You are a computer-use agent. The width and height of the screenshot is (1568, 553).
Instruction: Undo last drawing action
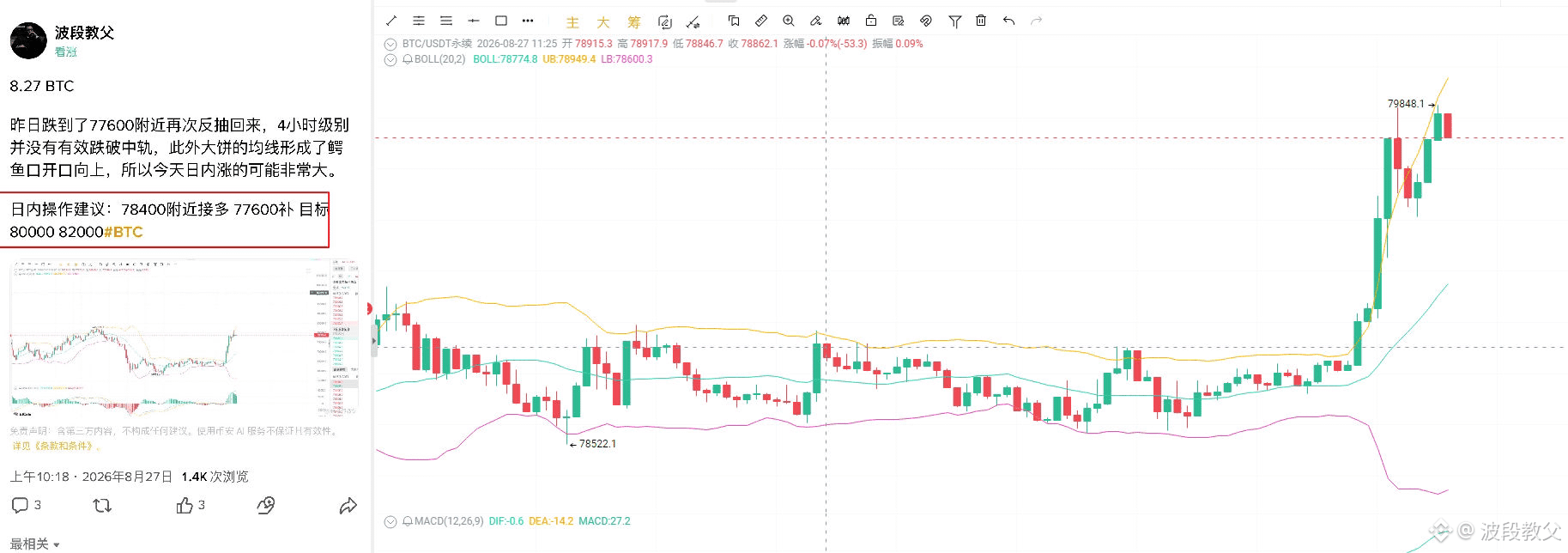(1008, 21)
